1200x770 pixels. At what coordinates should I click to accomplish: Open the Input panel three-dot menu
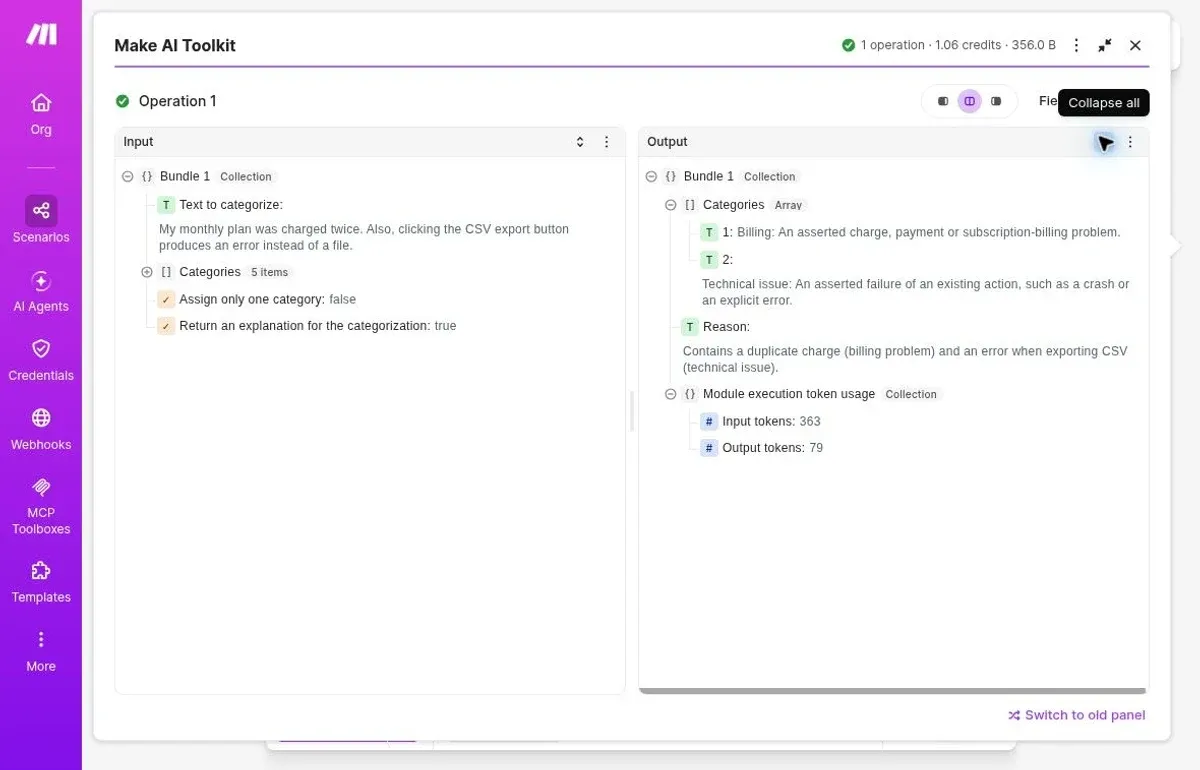(606, 142)
